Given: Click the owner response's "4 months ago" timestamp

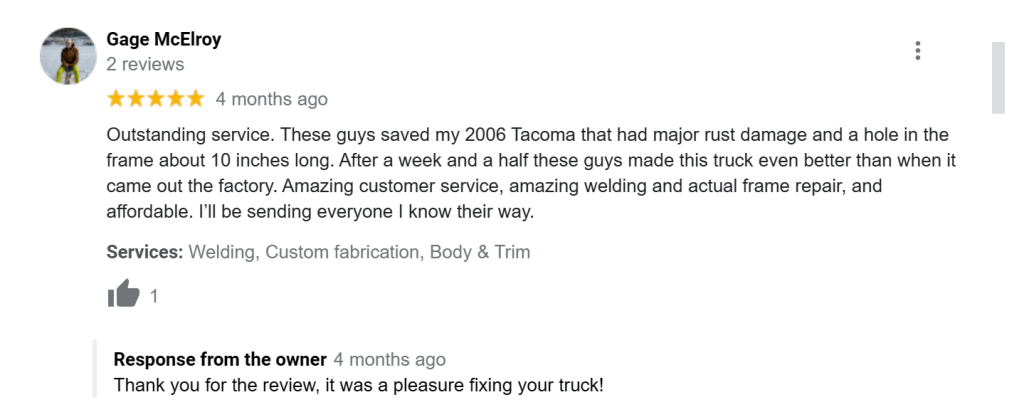Looking at the screenshot, I should (x=389, y=359).
